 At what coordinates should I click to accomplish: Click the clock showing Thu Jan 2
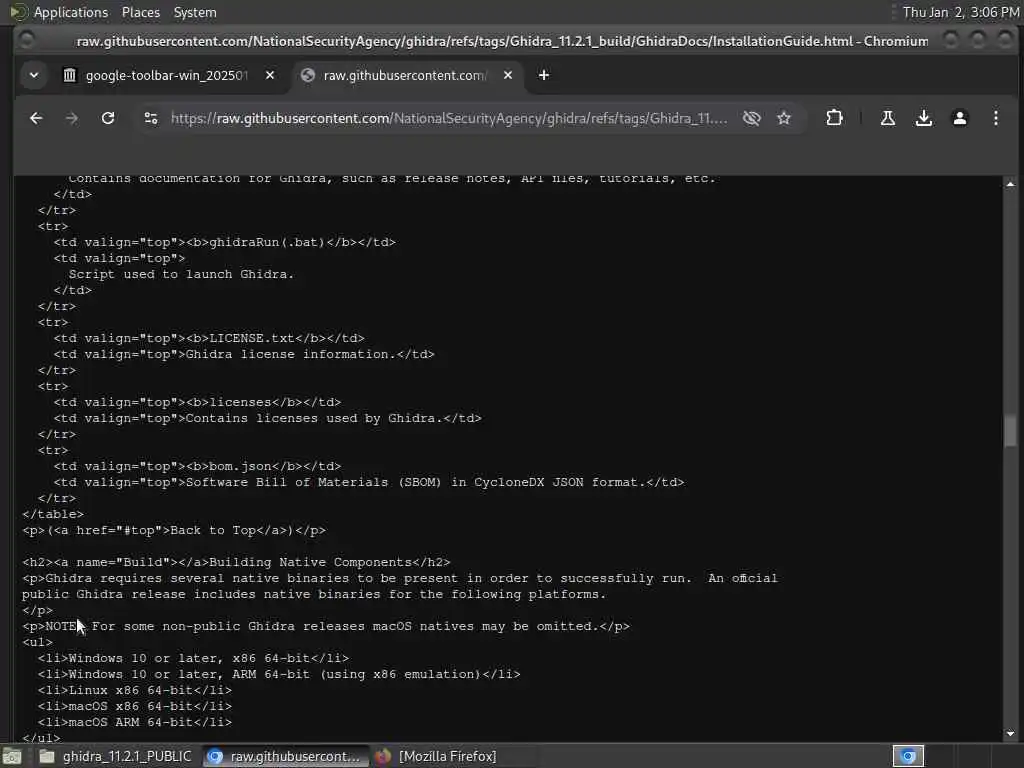coord(961,12)
